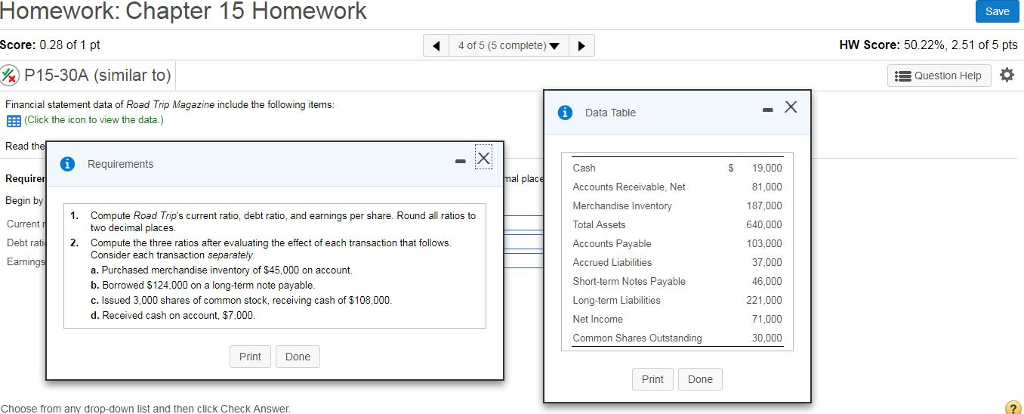The image size is (1024, 414).
Task: Go to next question arrow
Action: pyautogui.click(x=581, y=46)
